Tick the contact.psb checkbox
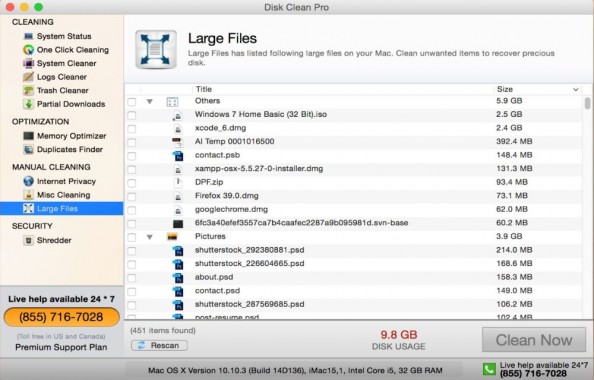The image size is (594, 380). pos(131,156)
